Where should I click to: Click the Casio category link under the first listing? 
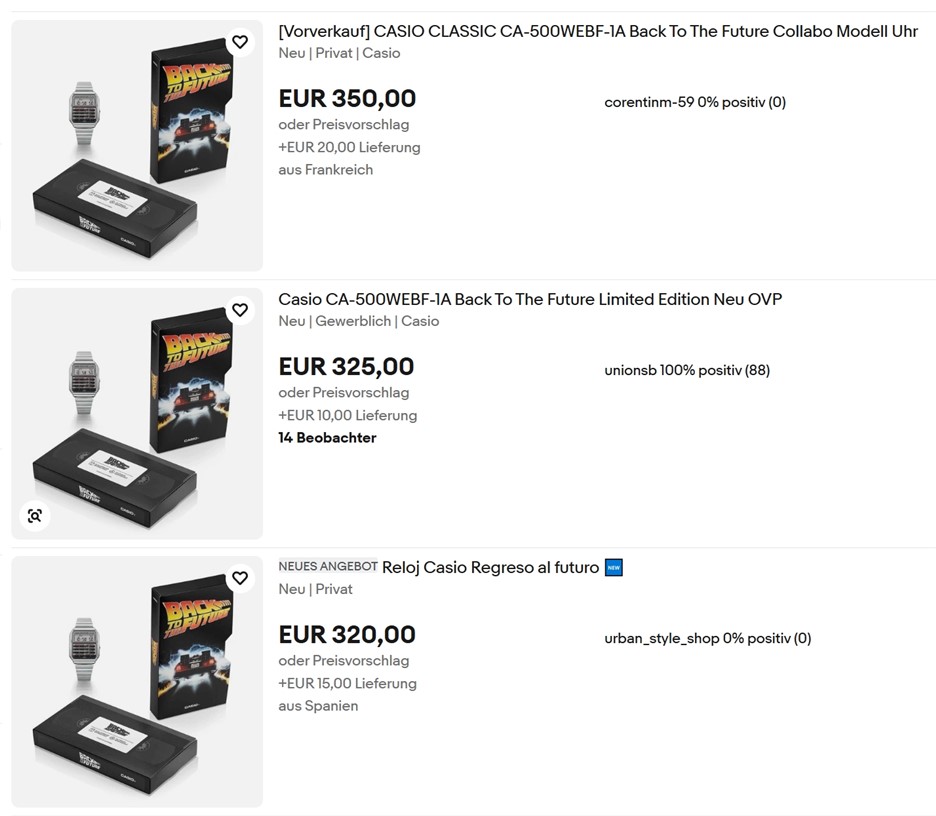point(381,53)
